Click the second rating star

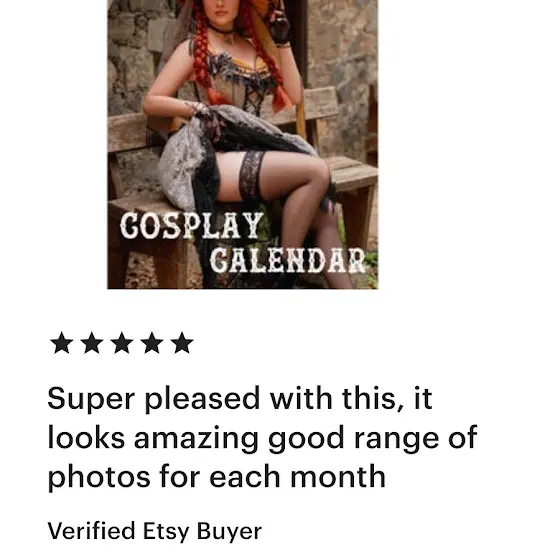pyautogui.click(x=92, y=343)
